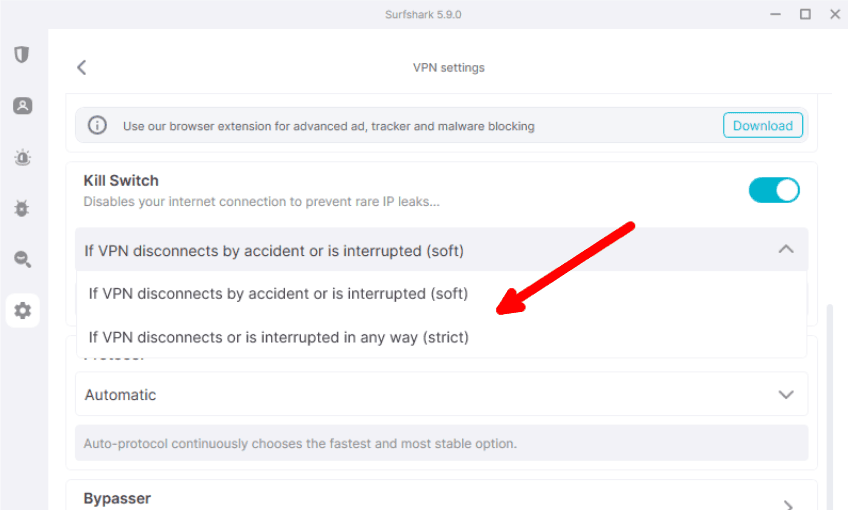850x510 pixels.
Task: Click Kill Switch description about IP leaks
Action: pyautogui.click(x=261, y=202)
